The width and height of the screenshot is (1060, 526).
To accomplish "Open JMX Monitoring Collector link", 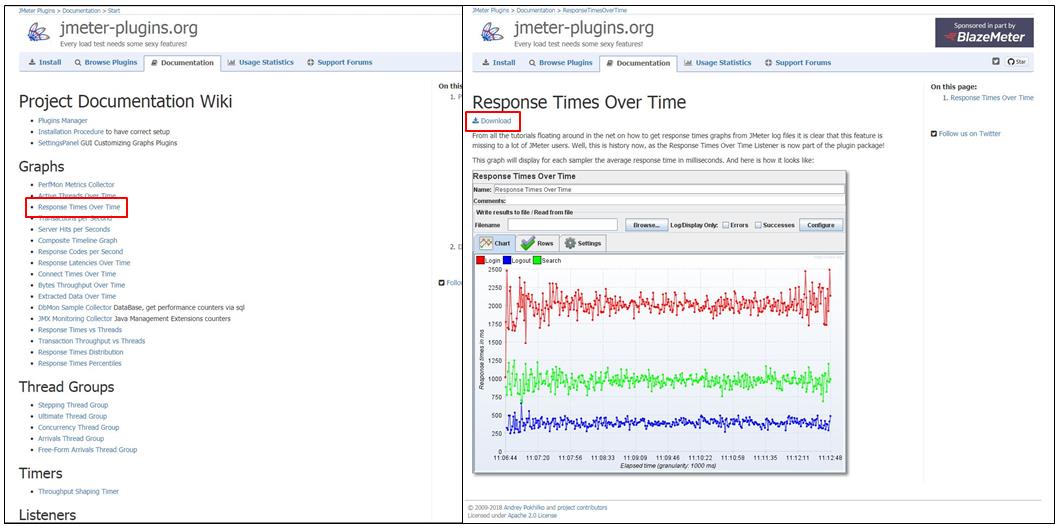I will [76, 318].
